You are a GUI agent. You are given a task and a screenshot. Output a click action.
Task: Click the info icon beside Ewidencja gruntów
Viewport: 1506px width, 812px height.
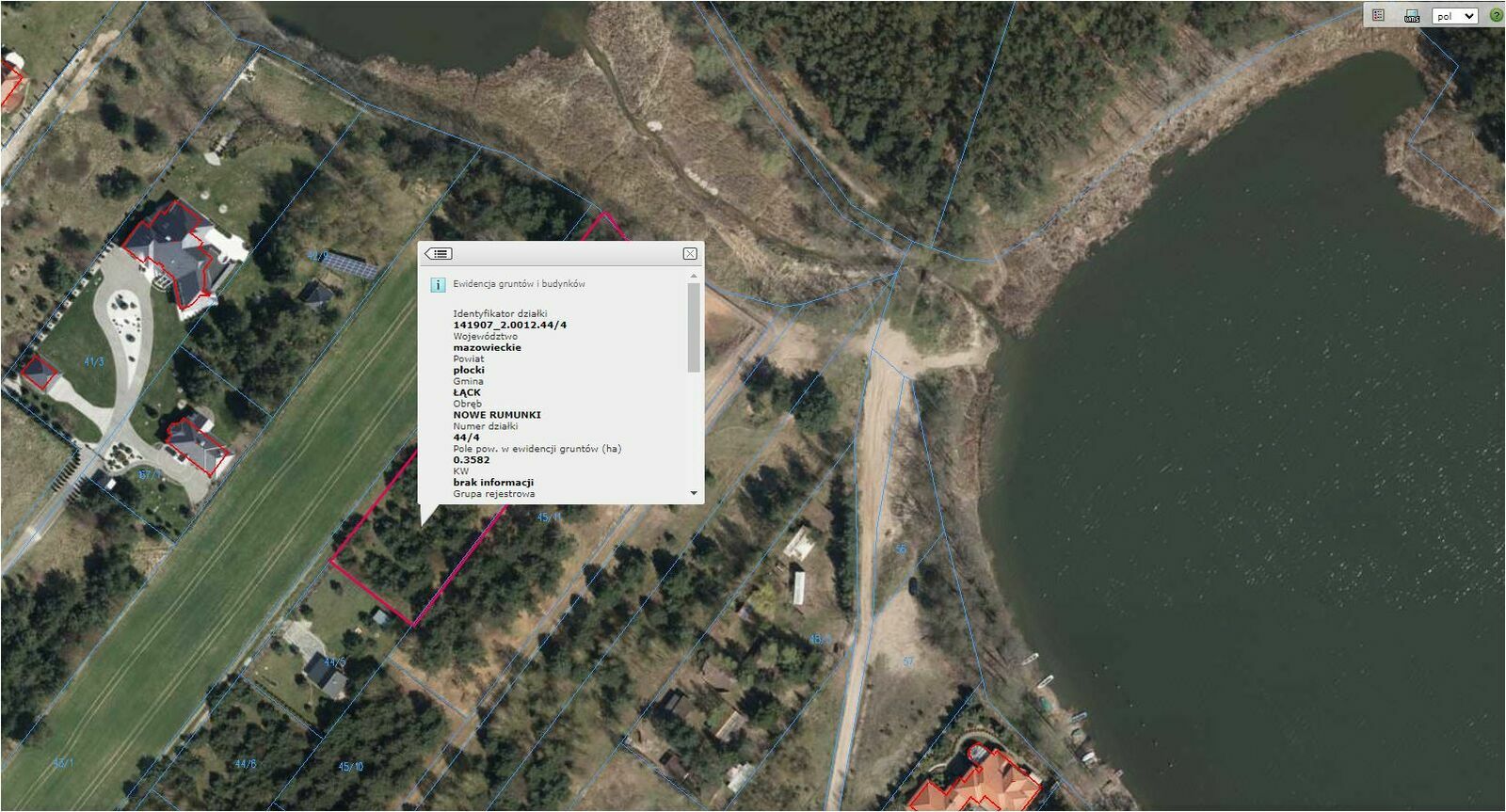coord(438,284)
